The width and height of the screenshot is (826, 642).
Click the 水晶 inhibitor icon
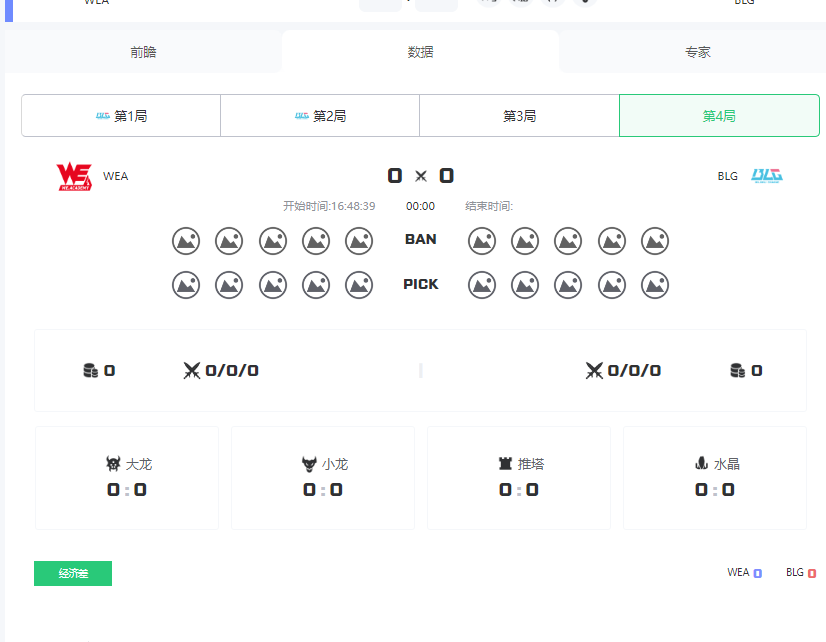(701, 463)
